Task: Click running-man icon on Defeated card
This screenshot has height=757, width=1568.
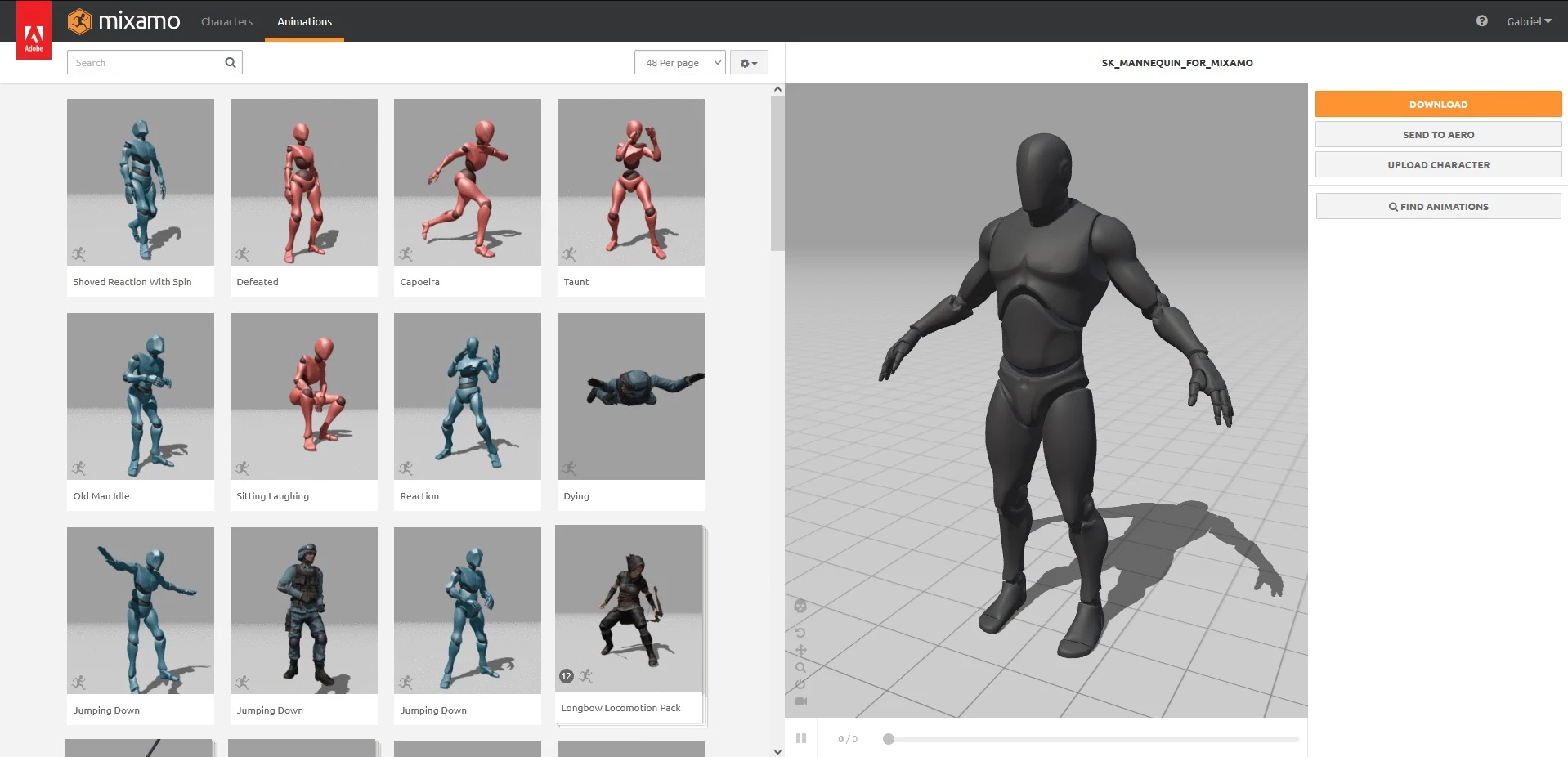Action: click(x=243, y=254)
